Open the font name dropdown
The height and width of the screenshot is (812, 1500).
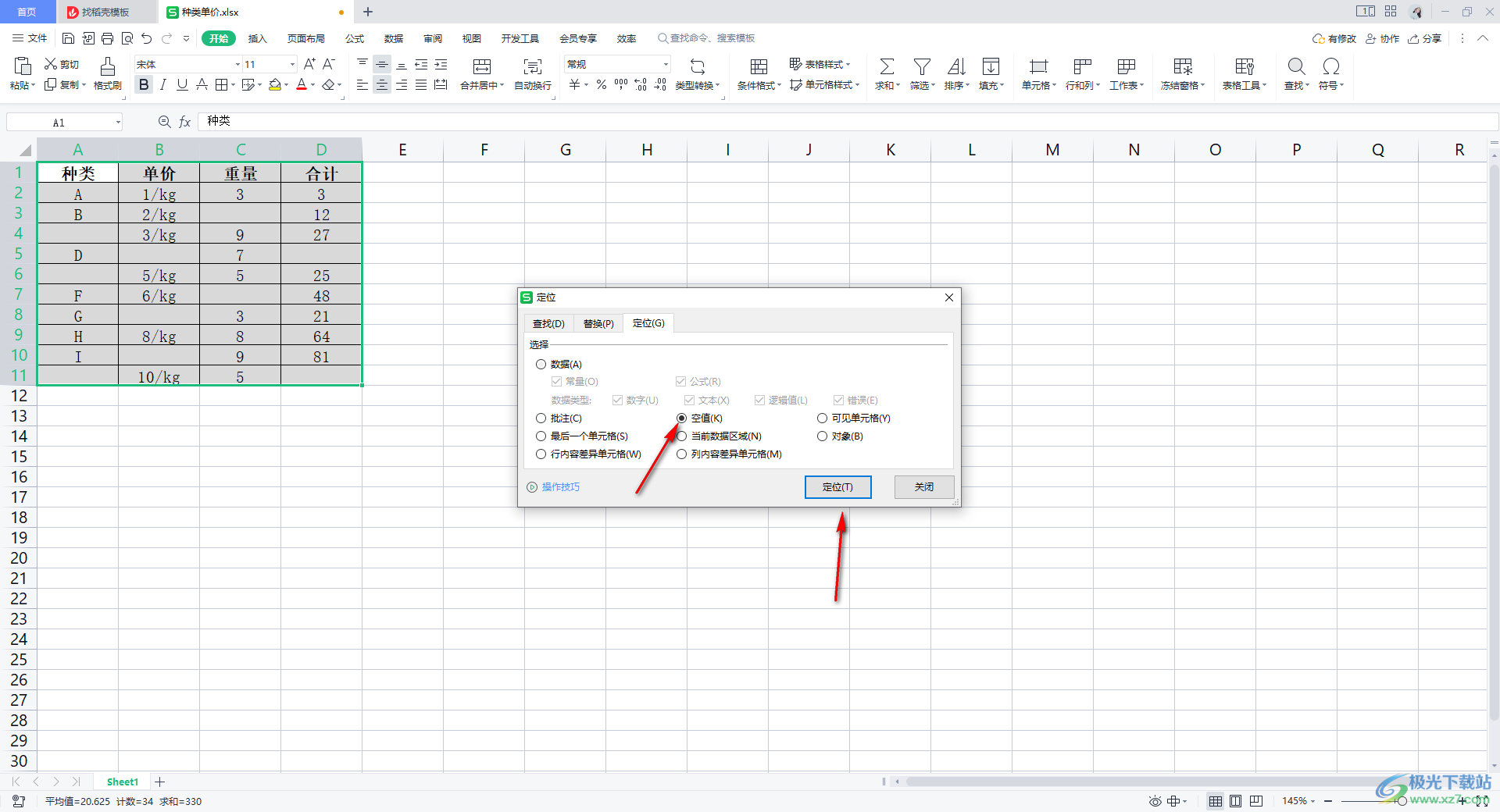[x=237, y=64]
